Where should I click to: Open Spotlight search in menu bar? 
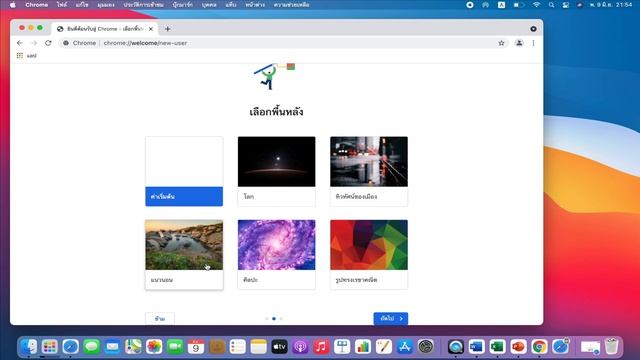551,5
